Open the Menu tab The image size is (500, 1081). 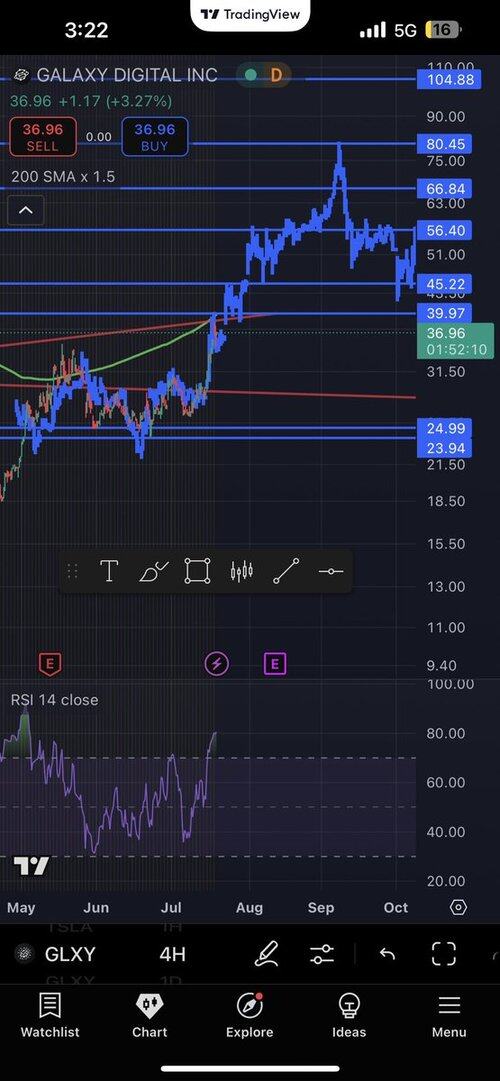coord(449,1016)
